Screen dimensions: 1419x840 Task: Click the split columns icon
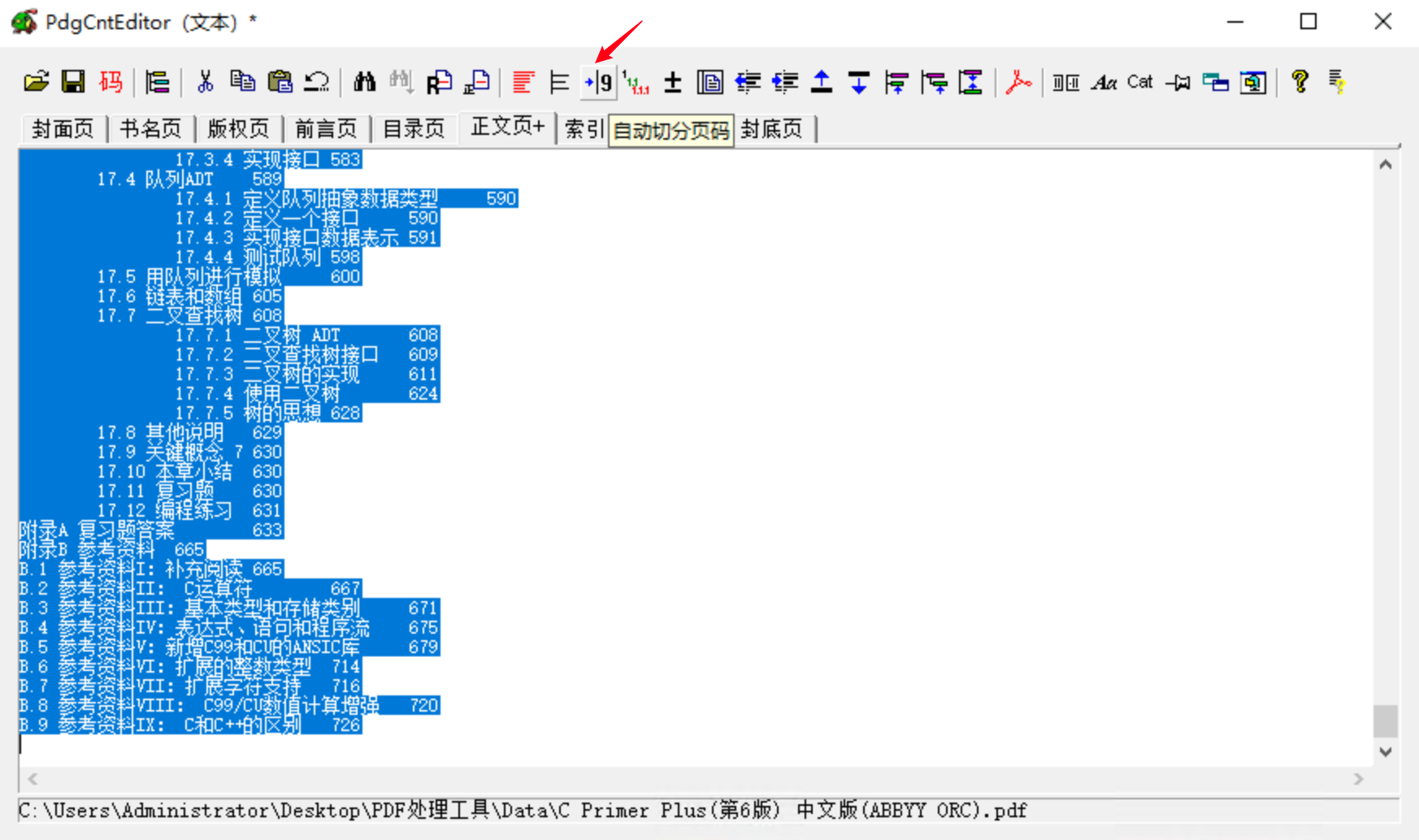click(1066, 82)
